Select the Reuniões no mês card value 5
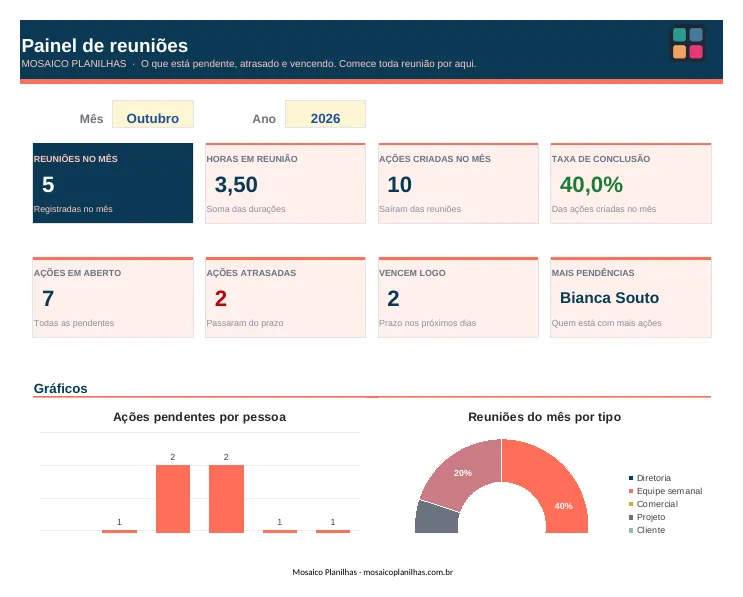743x597 pixels. pos(48,184)
